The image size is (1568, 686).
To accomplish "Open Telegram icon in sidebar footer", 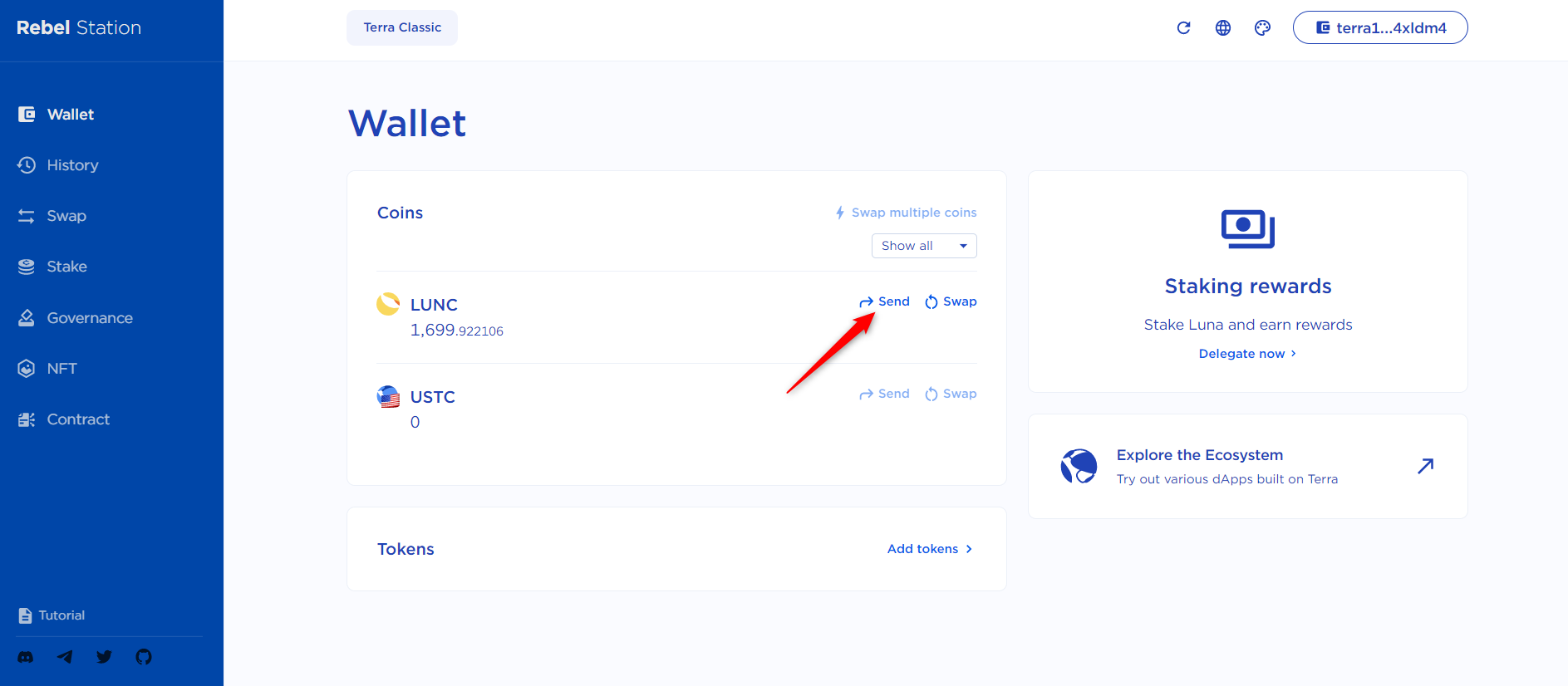I will coord(65,657).
